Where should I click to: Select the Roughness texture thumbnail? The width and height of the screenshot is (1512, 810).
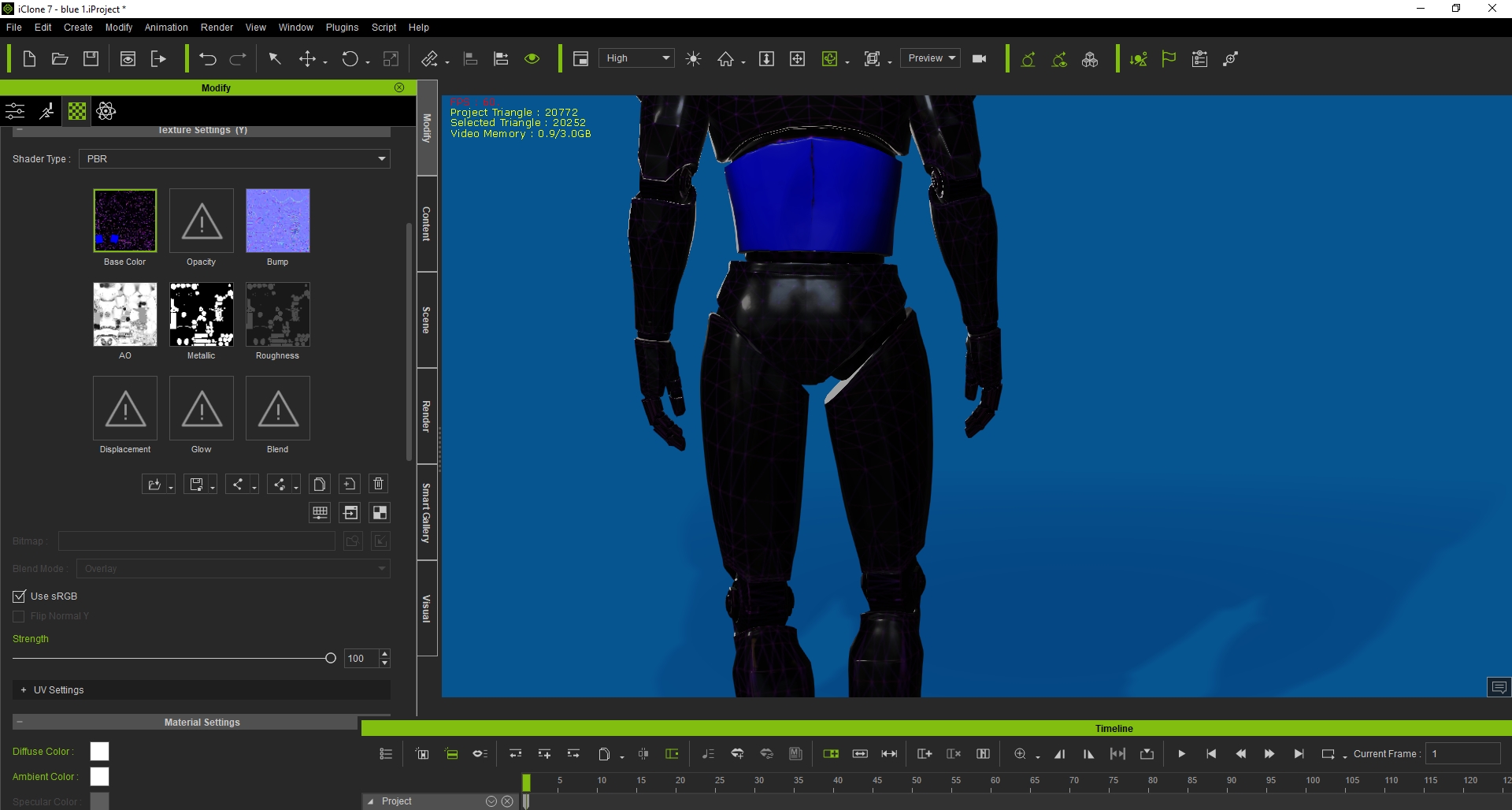(x=278, y=314)
